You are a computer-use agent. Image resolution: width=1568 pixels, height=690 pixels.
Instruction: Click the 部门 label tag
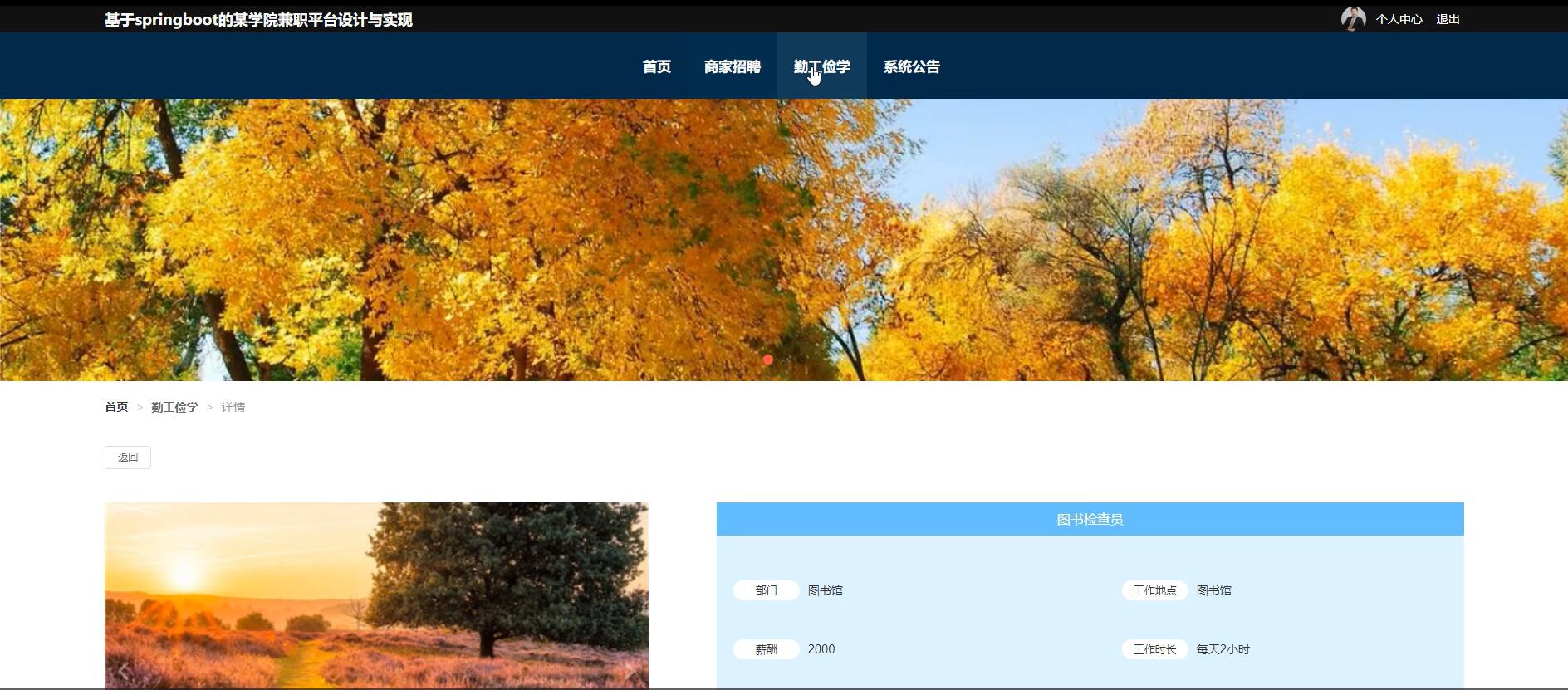click(766, 590)
